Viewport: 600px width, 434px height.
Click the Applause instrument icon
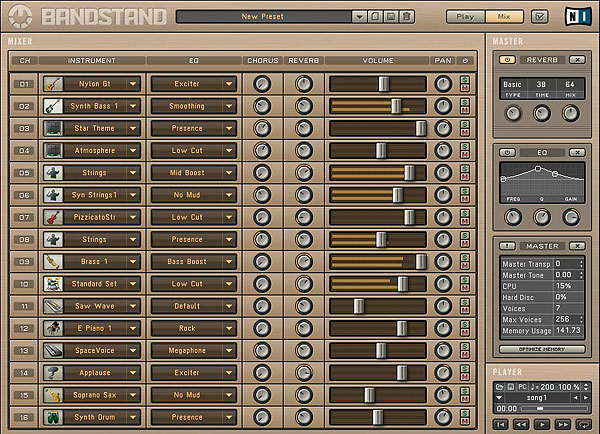point(53,372)
